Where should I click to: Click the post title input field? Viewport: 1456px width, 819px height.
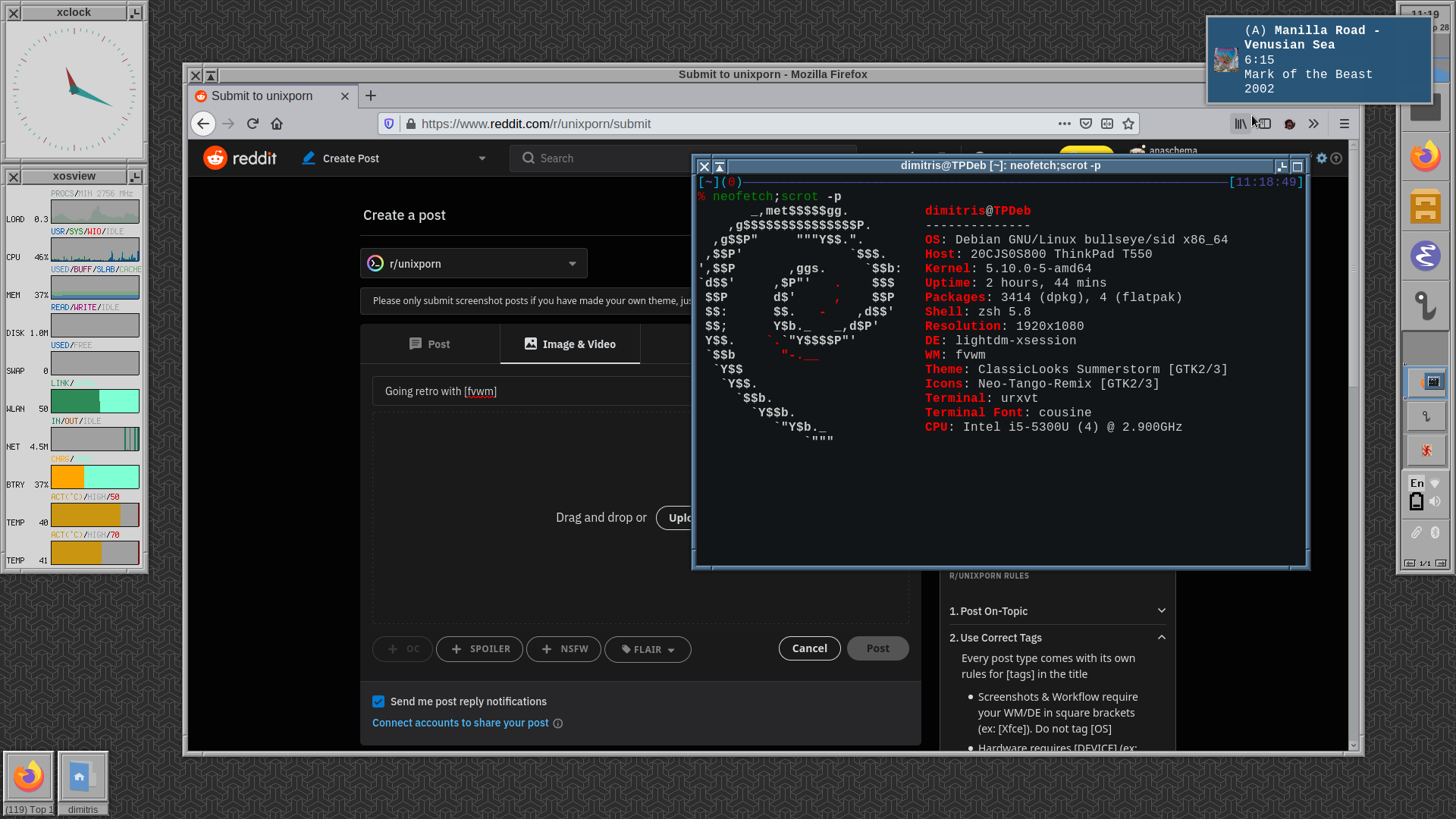(x=531, y=391)
